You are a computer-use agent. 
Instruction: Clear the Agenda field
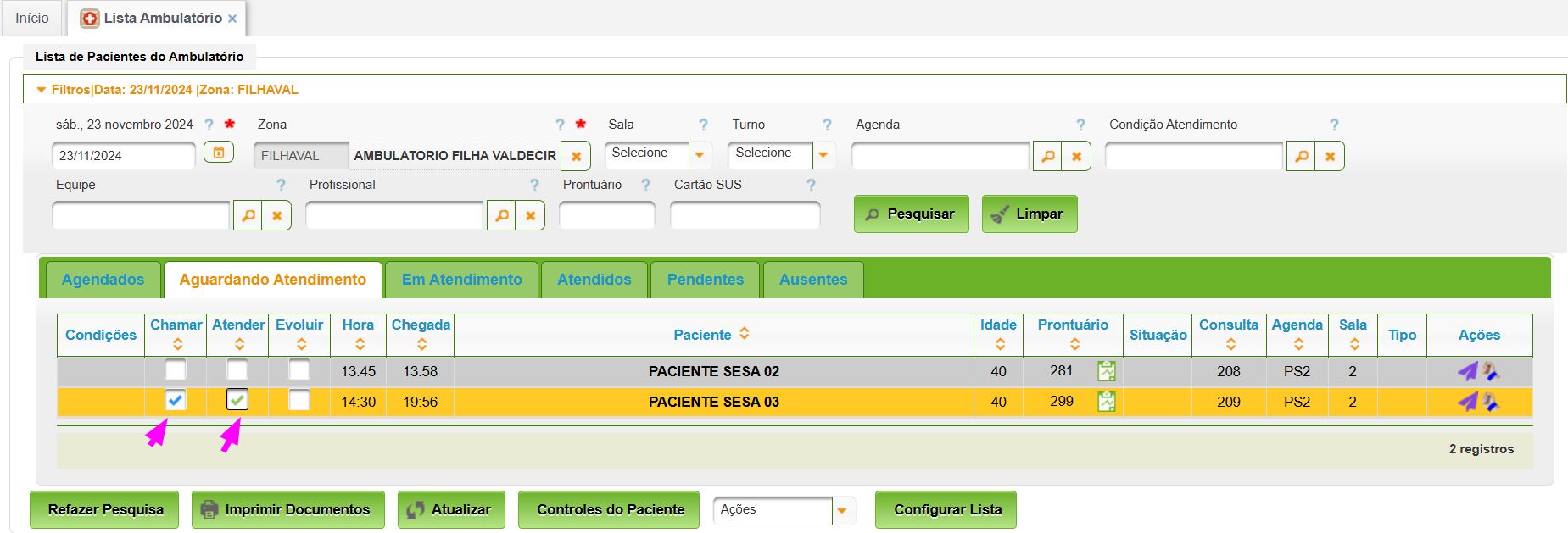(x=1076, y=156)
